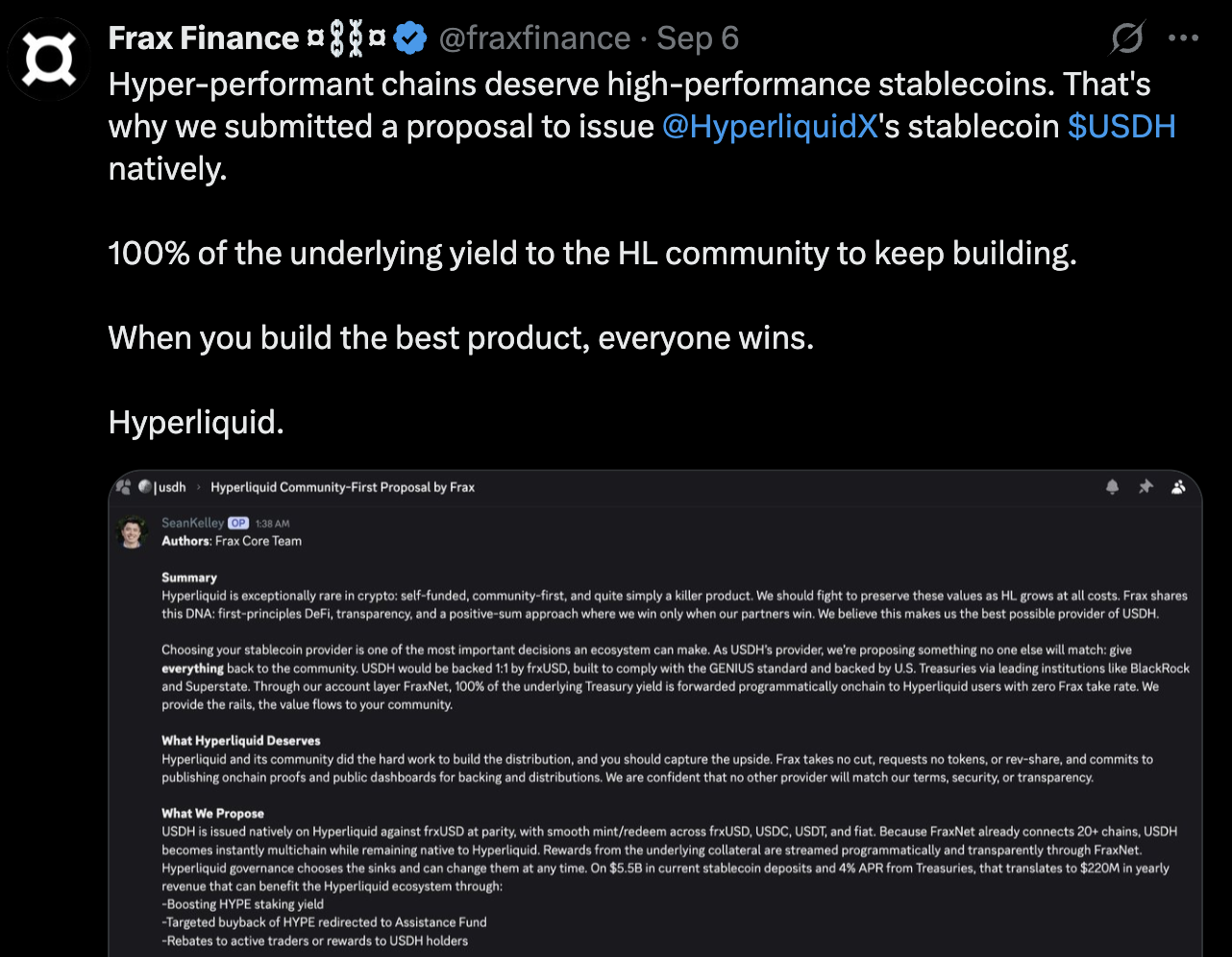Expand the breadcrumb chevron after |usdh
Viewport: 1232px width, 957px height.
[199, 487]
